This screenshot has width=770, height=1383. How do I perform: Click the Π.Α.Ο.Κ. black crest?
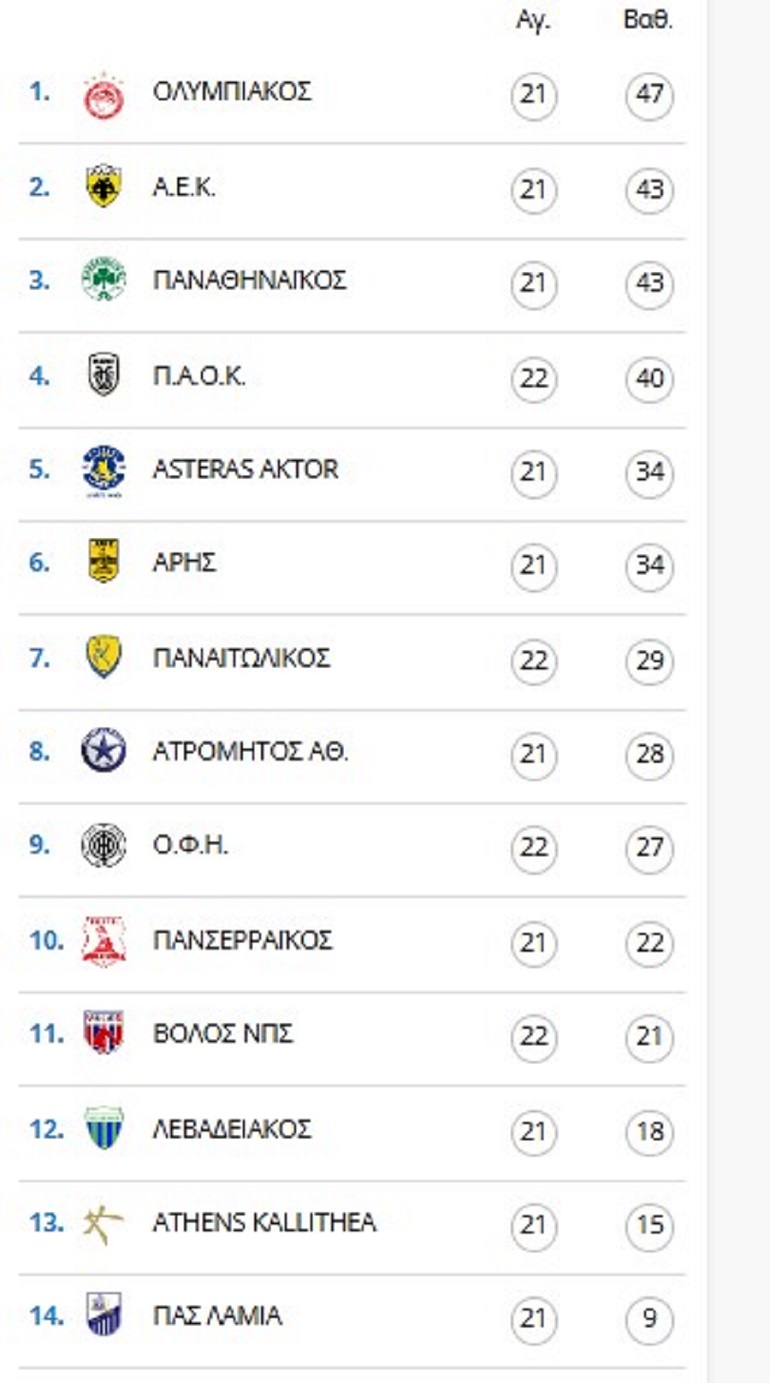pos(103,377)
